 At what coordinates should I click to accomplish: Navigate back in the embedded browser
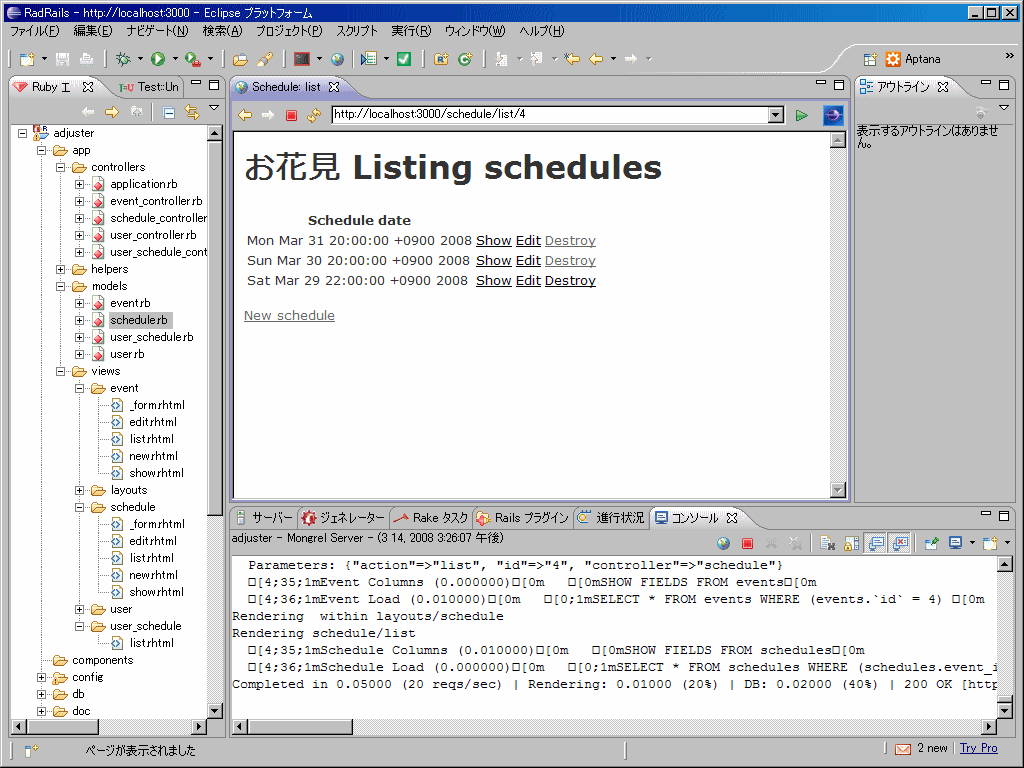244,113
